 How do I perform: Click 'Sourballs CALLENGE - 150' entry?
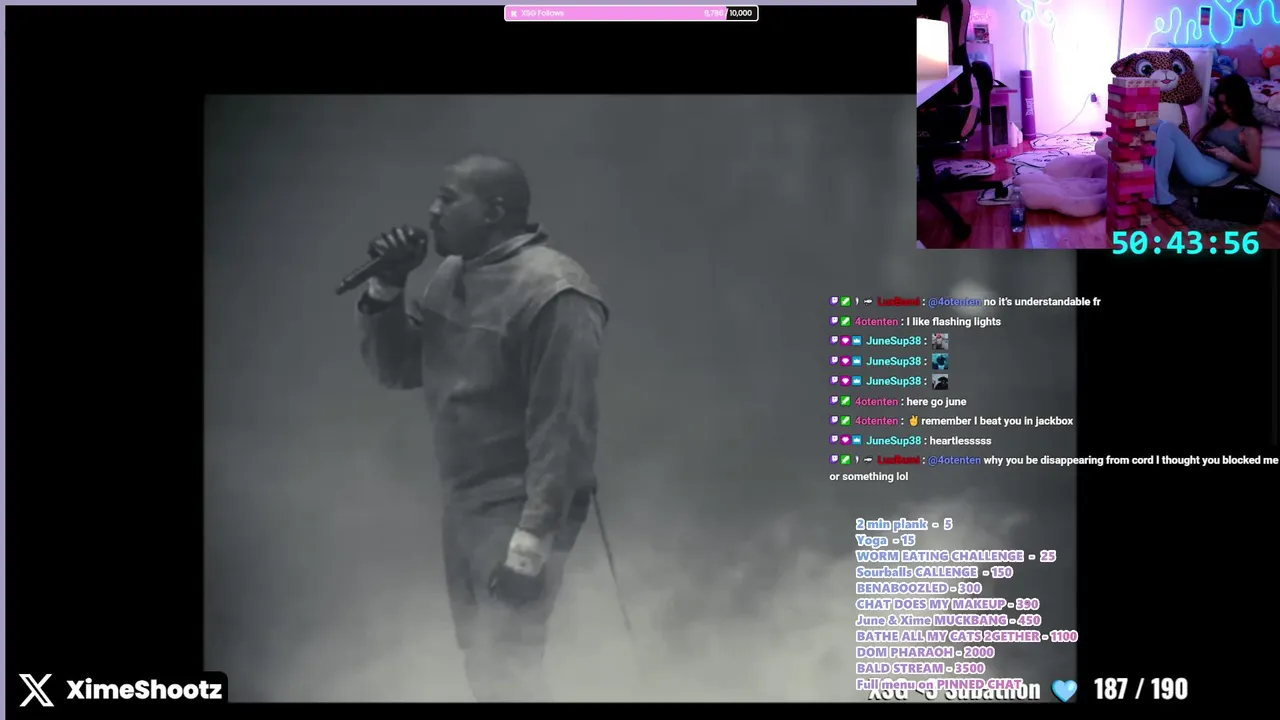934,572
